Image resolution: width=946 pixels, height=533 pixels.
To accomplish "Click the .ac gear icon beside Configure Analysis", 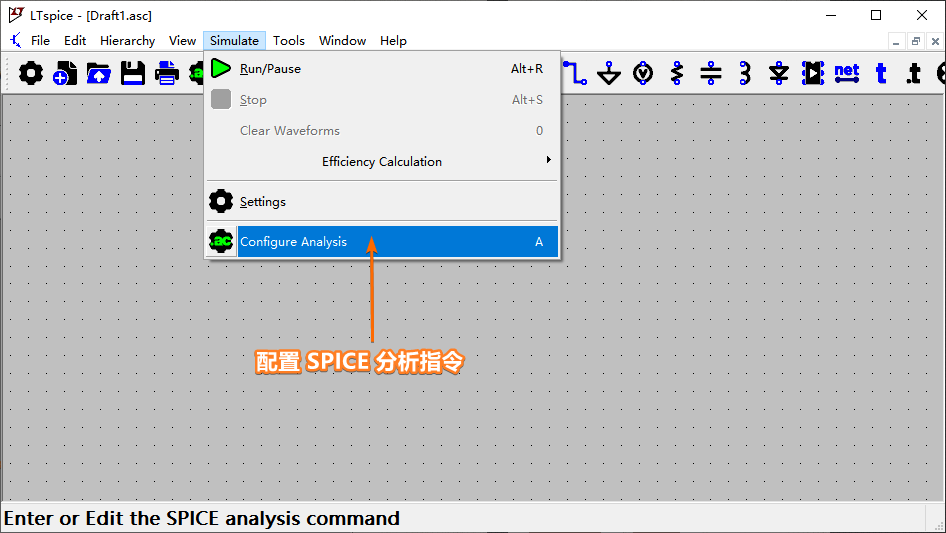I will point(221,241).
